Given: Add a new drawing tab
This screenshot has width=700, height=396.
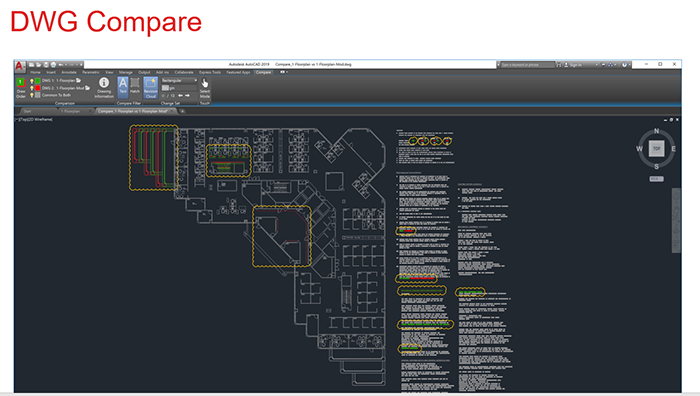Looking at the screenshot, I should 182,111.
